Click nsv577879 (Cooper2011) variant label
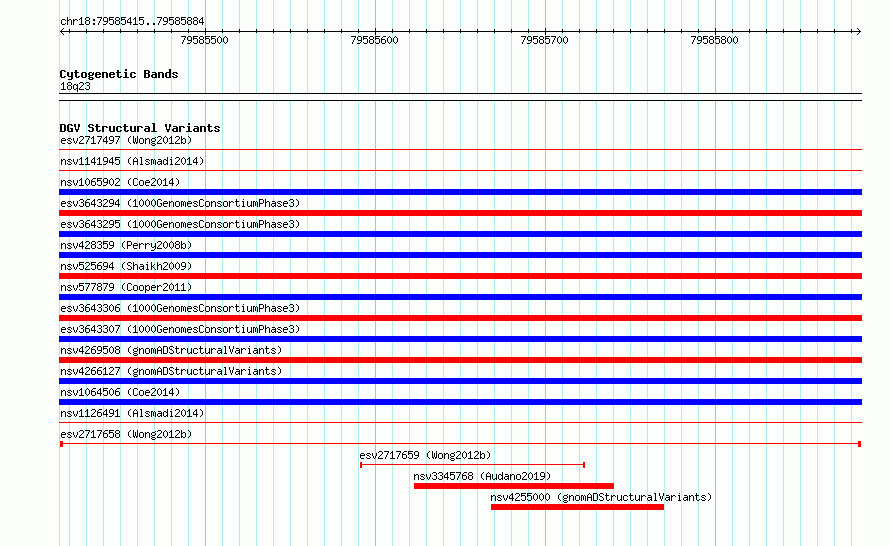The width and height of the screenshot is (890, 546). click(x=126, y=287)
